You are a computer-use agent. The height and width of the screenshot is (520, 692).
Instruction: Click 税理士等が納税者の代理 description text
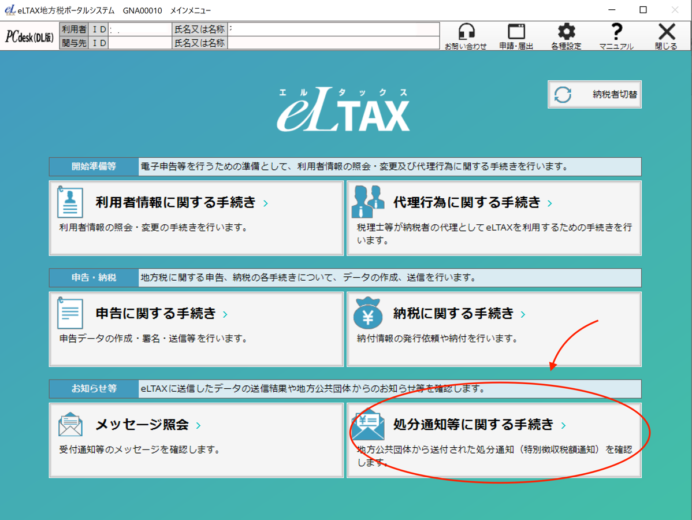point(494,234)
